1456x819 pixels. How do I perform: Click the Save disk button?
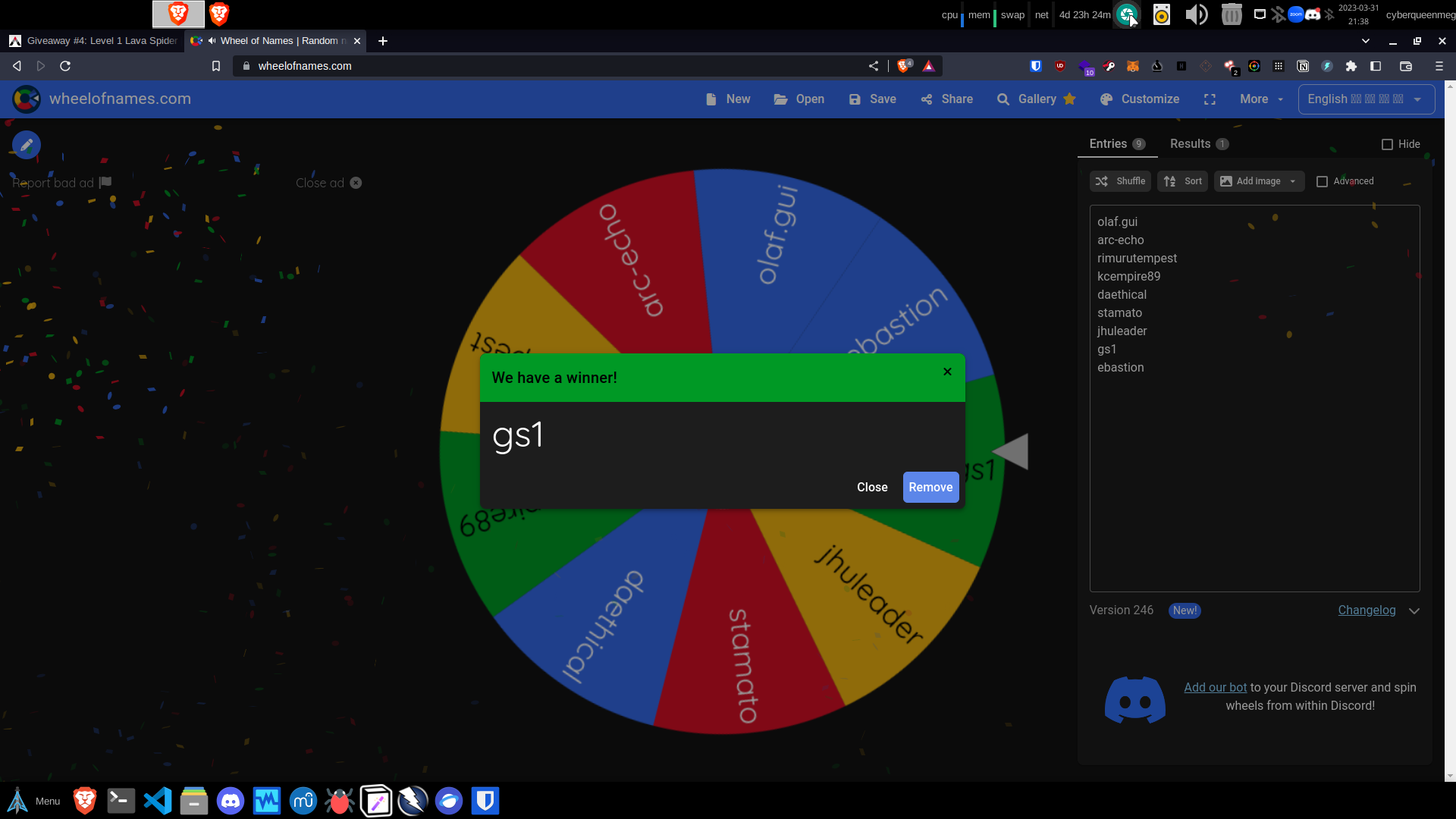[872, 99]
